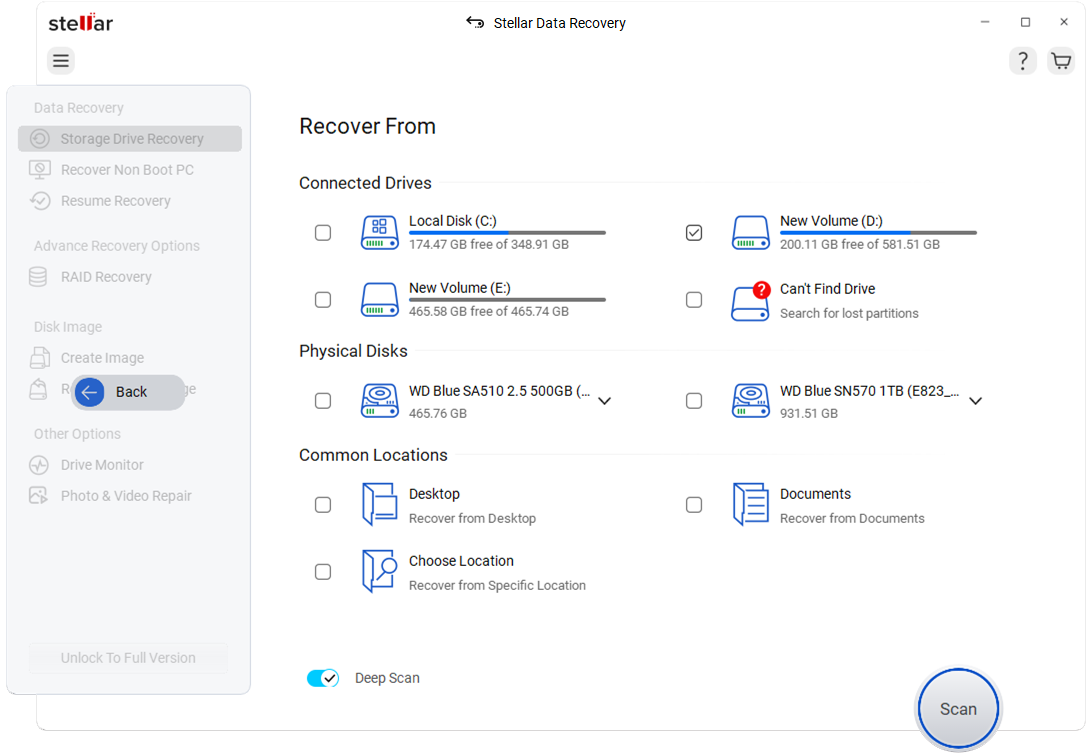Click "465.58 GB free of 465.74 GB" text

coord(489,311)
